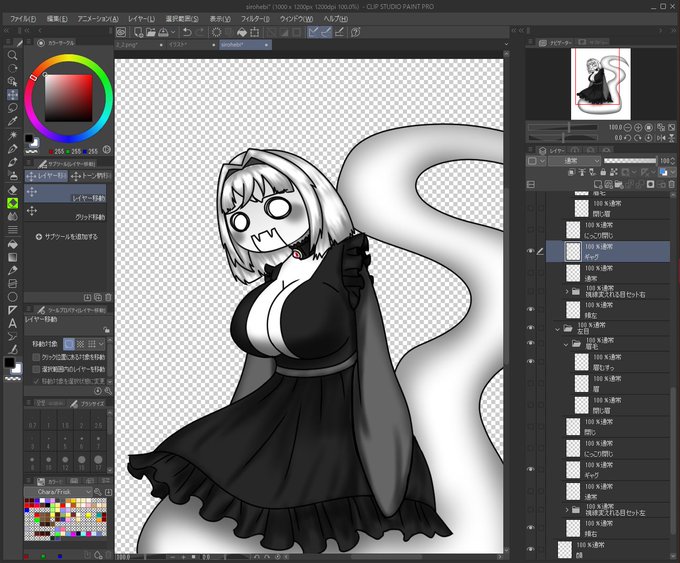This screenshot has width=680, height=563.
Task: Collapse the 左目 folder
Action: point(558,329)
